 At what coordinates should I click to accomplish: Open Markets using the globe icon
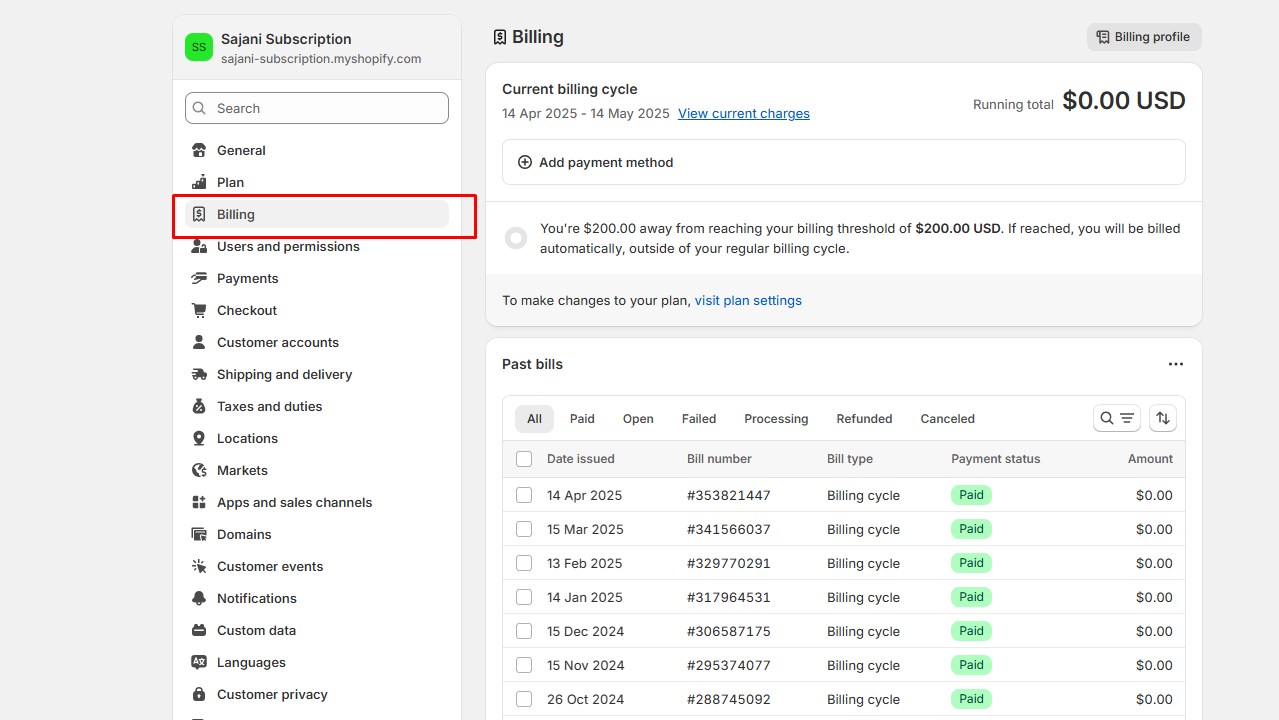click(199, 471)
